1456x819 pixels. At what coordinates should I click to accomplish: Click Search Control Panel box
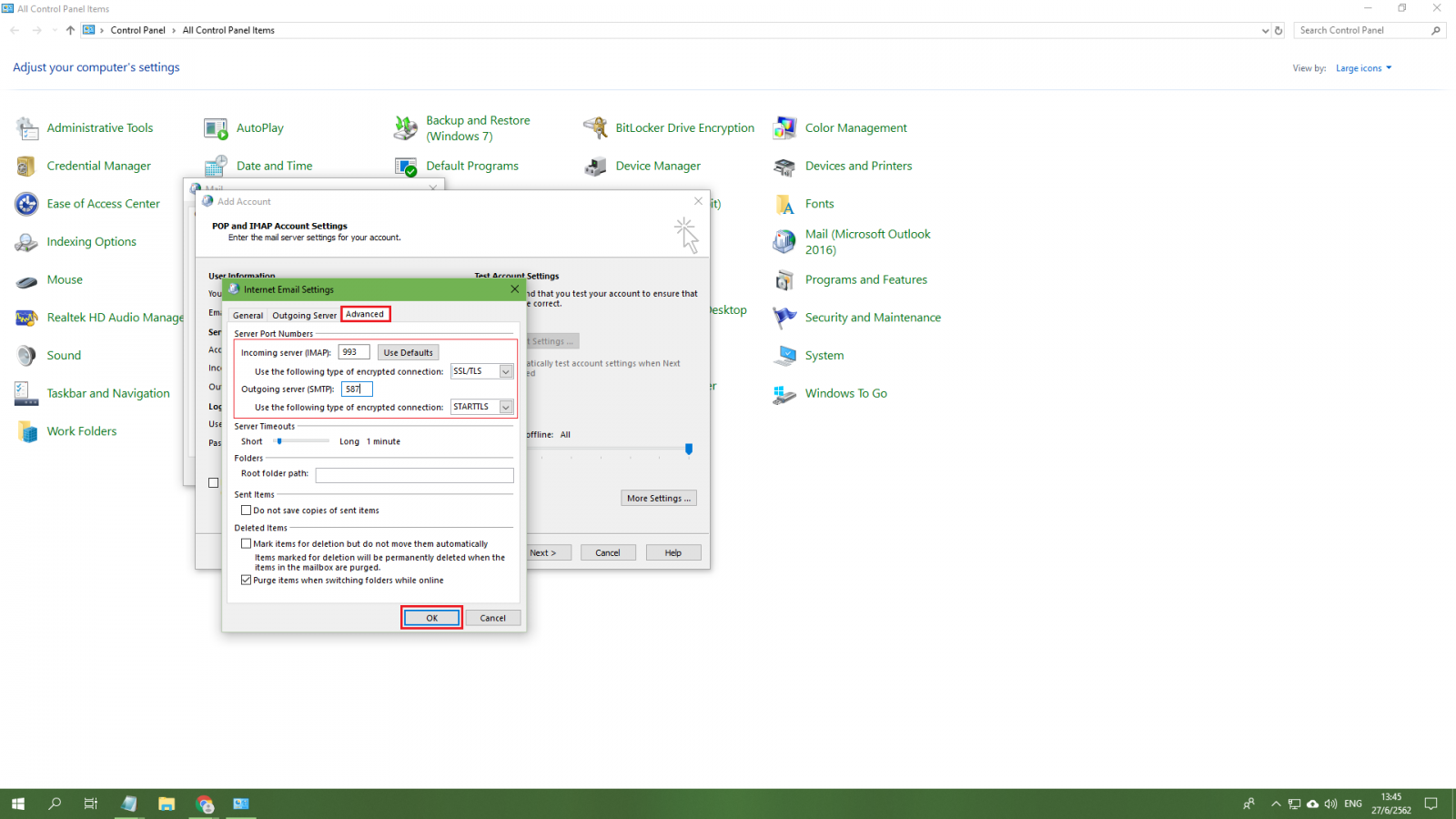coord(1370,30)
